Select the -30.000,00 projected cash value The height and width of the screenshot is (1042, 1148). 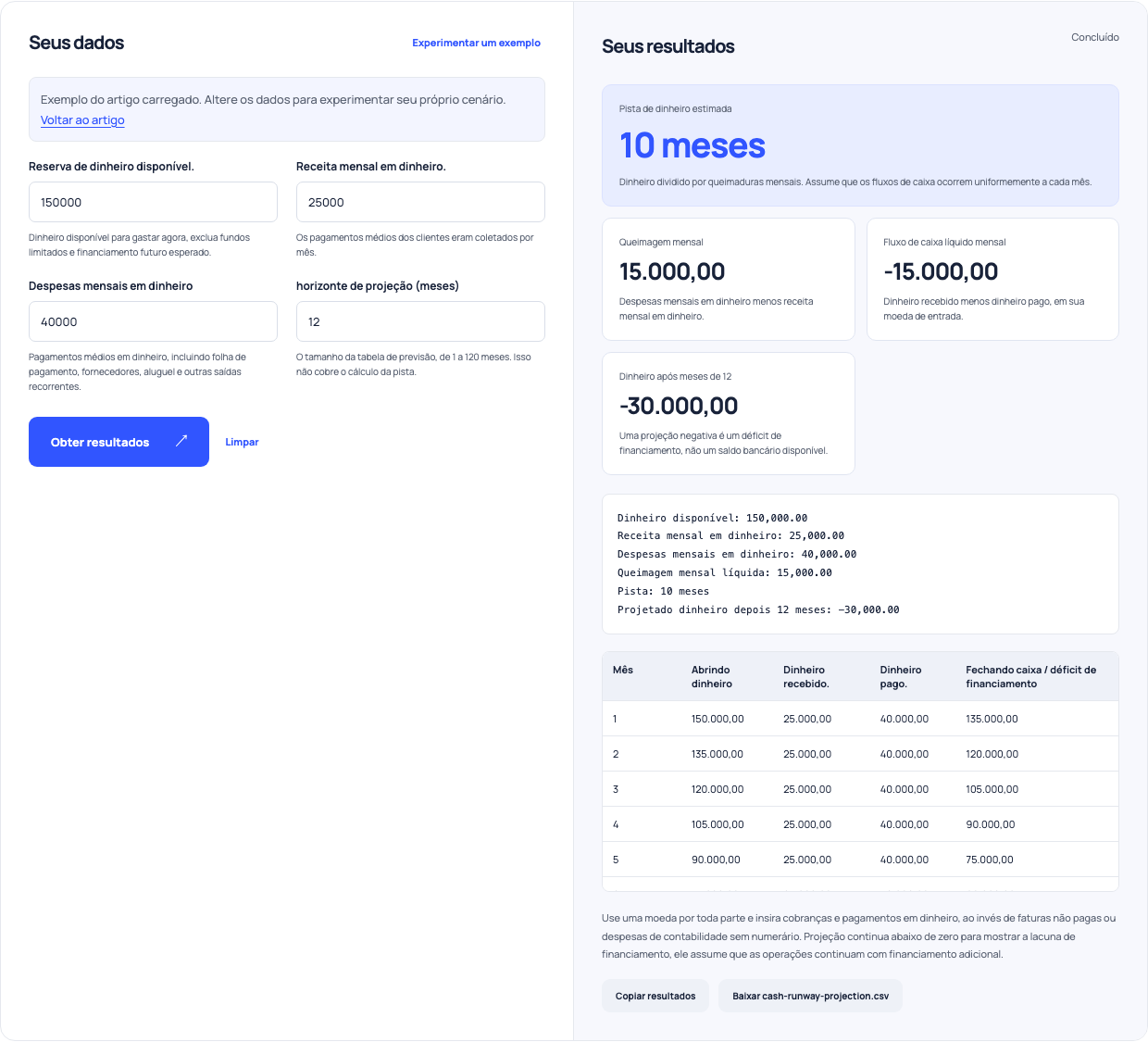679,406
